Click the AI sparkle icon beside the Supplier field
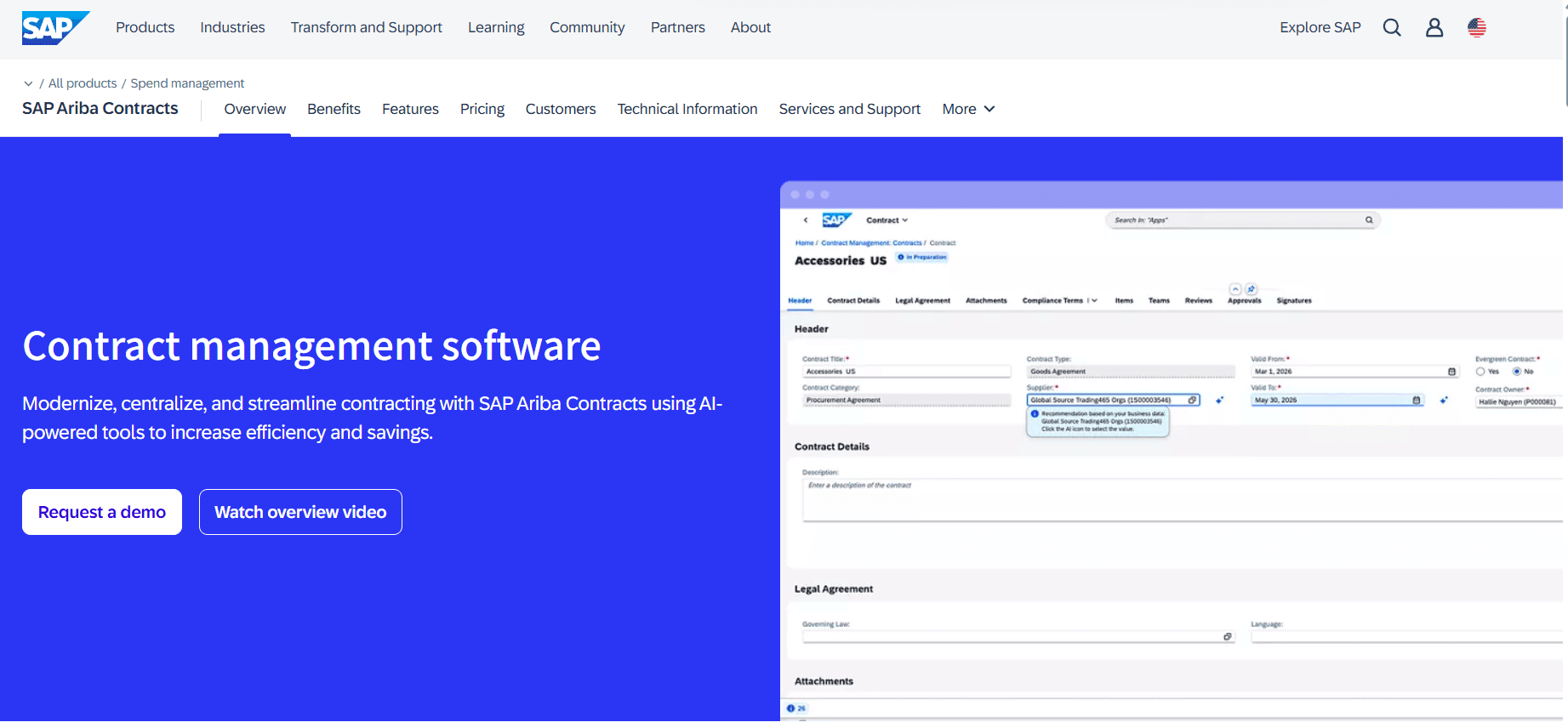1568x728 pixels. pos(1219,400)
